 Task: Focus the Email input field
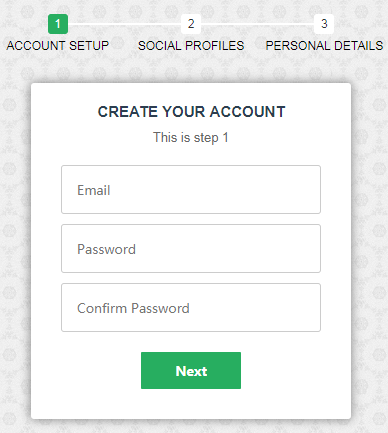tap(191, 189)
